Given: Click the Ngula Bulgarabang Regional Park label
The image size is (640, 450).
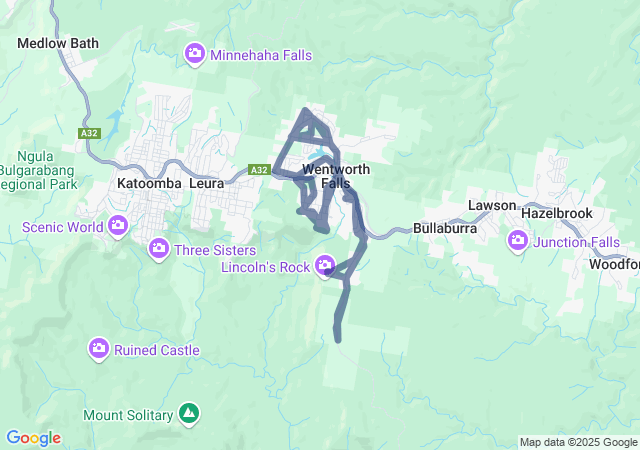Looking at the screenshot, I should coord(38,171).
